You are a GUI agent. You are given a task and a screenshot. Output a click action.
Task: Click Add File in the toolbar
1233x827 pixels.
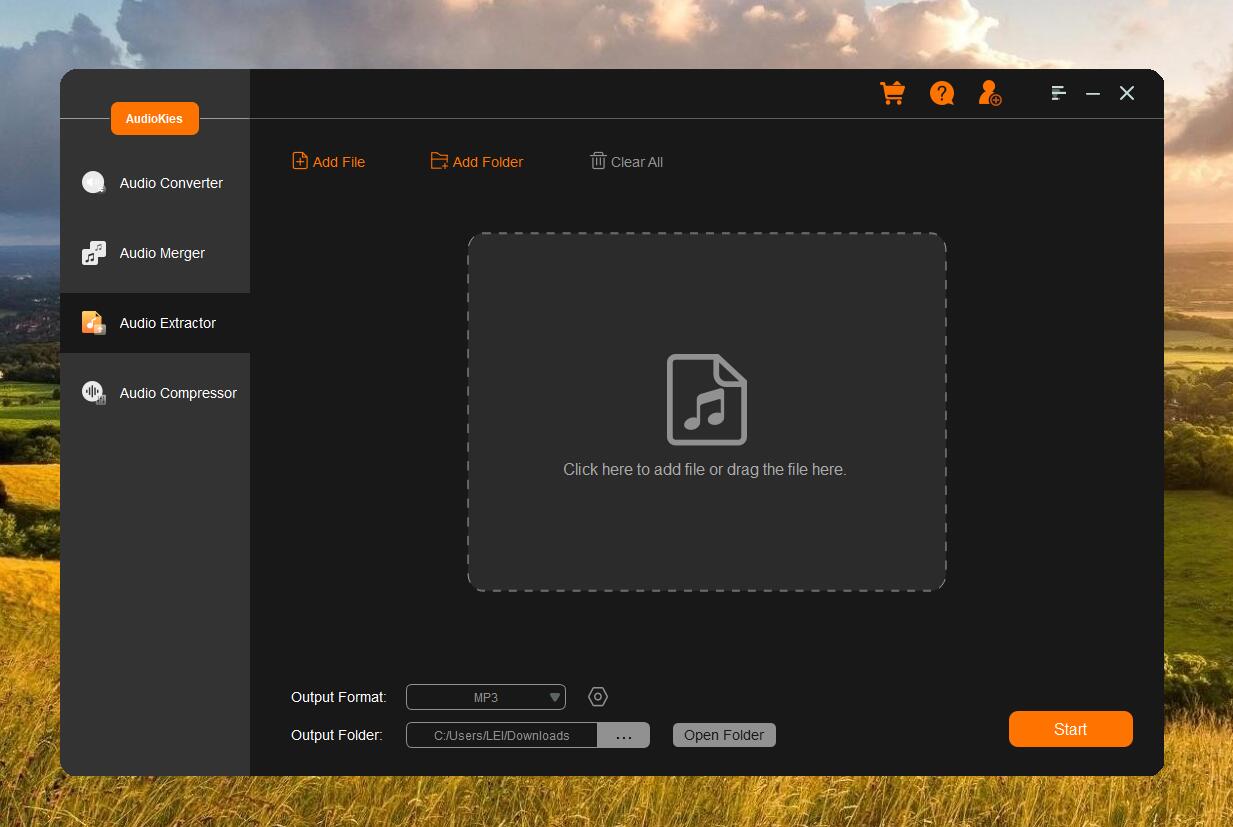(329, 162)
